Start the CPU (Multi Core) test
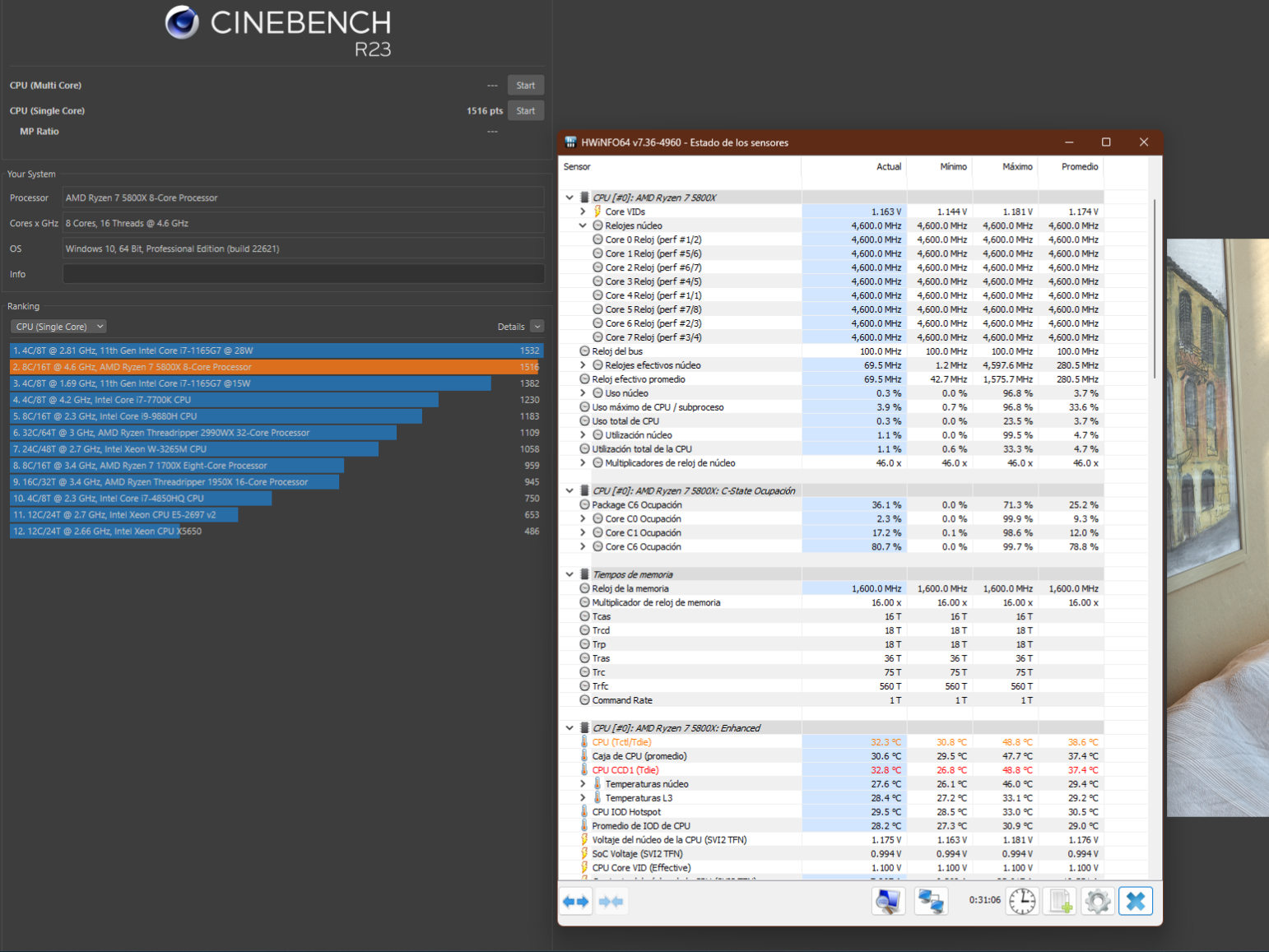1269x952 pixels. [x=526, y=86]
